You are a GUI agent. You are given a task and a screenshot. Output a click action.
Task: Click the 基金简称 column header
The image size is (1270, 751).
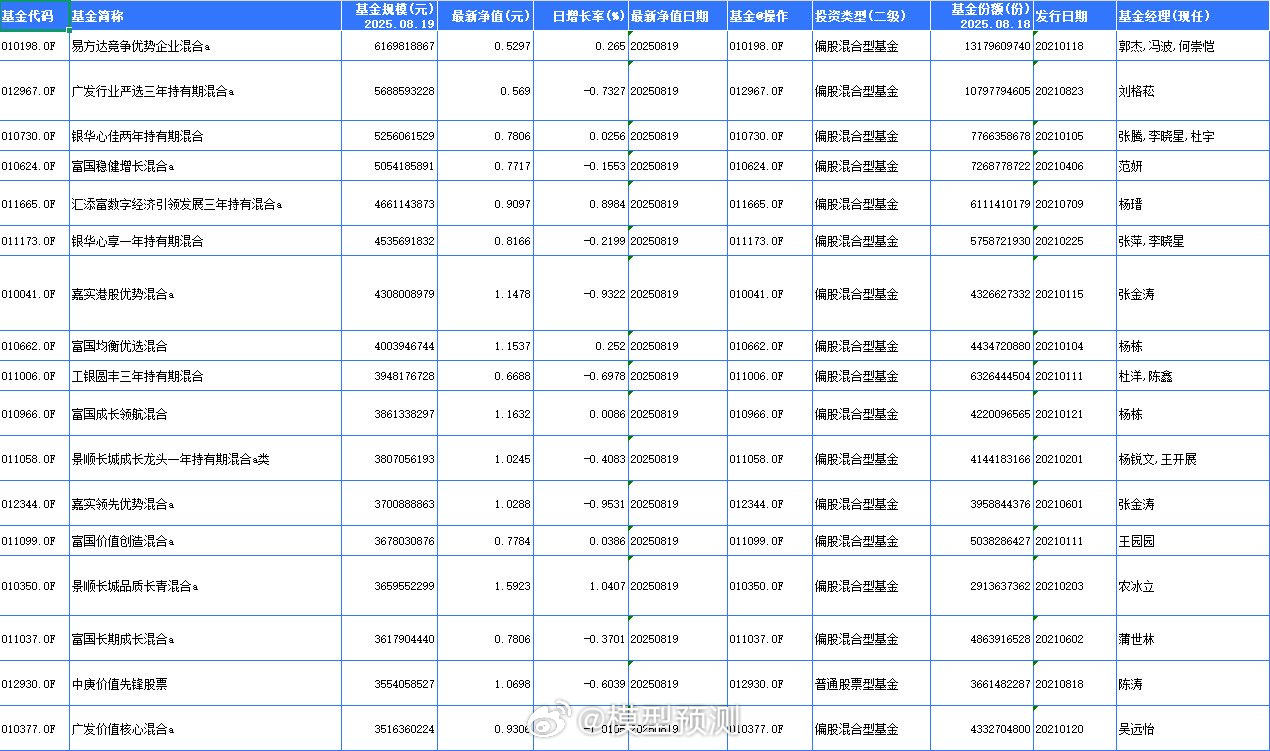(206, 16)
